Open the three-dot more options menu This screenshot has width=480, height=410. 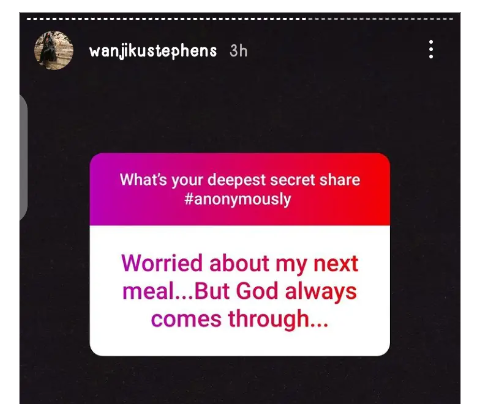[431, 49]
